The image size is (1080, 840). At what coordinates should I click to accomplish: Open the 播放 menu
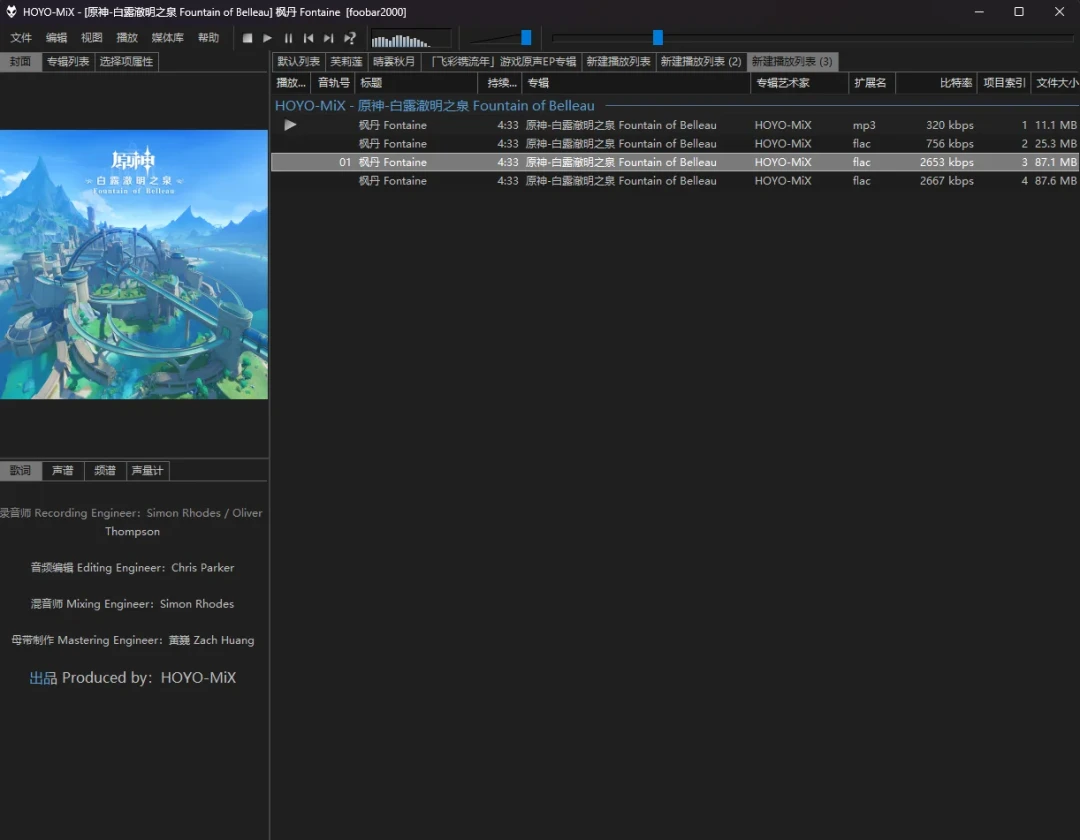[x=127, y=38]
